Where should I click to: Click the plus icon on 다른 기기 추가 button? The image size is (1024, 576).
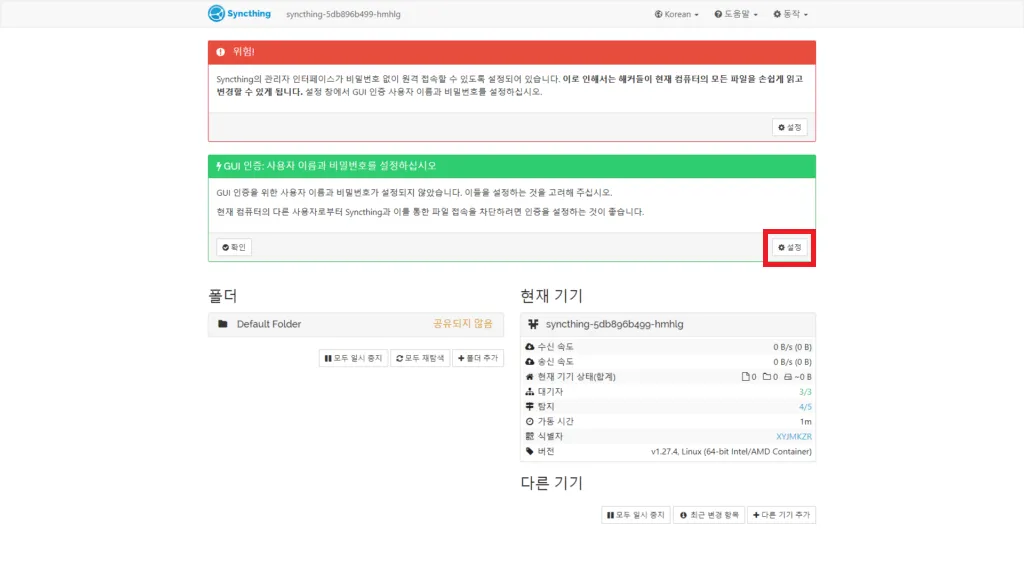[x=755, y=514]
